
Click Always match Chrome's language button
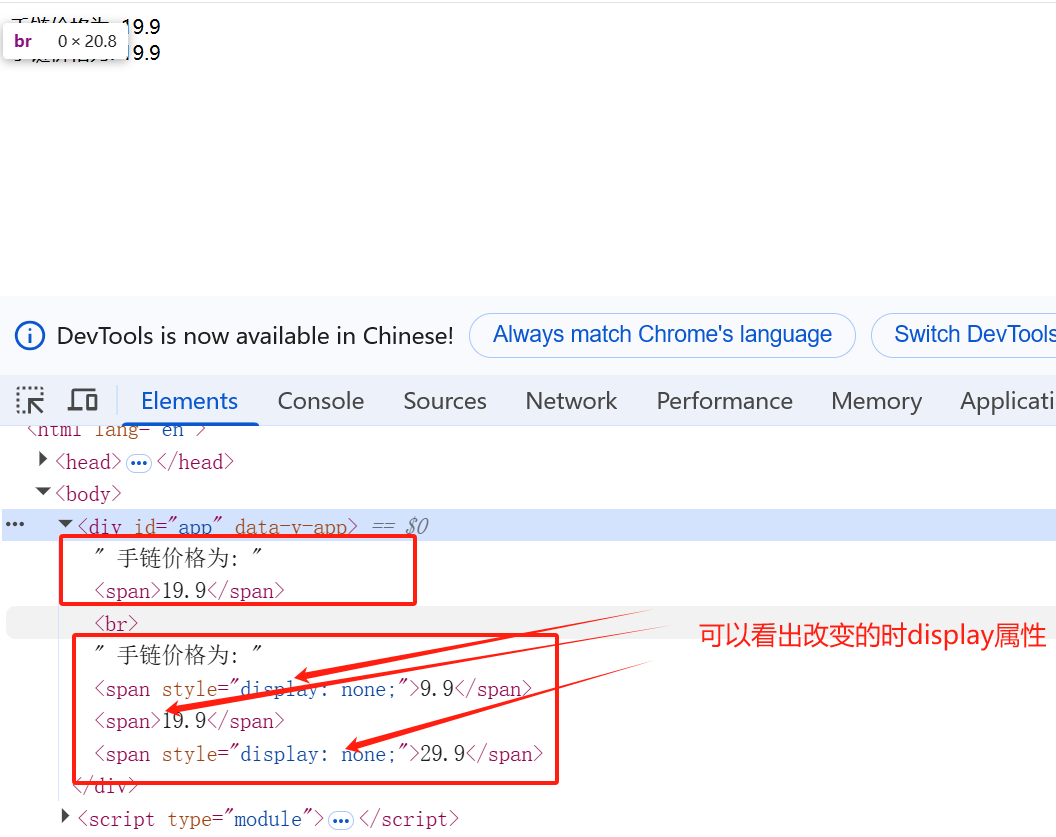[662, 335]
